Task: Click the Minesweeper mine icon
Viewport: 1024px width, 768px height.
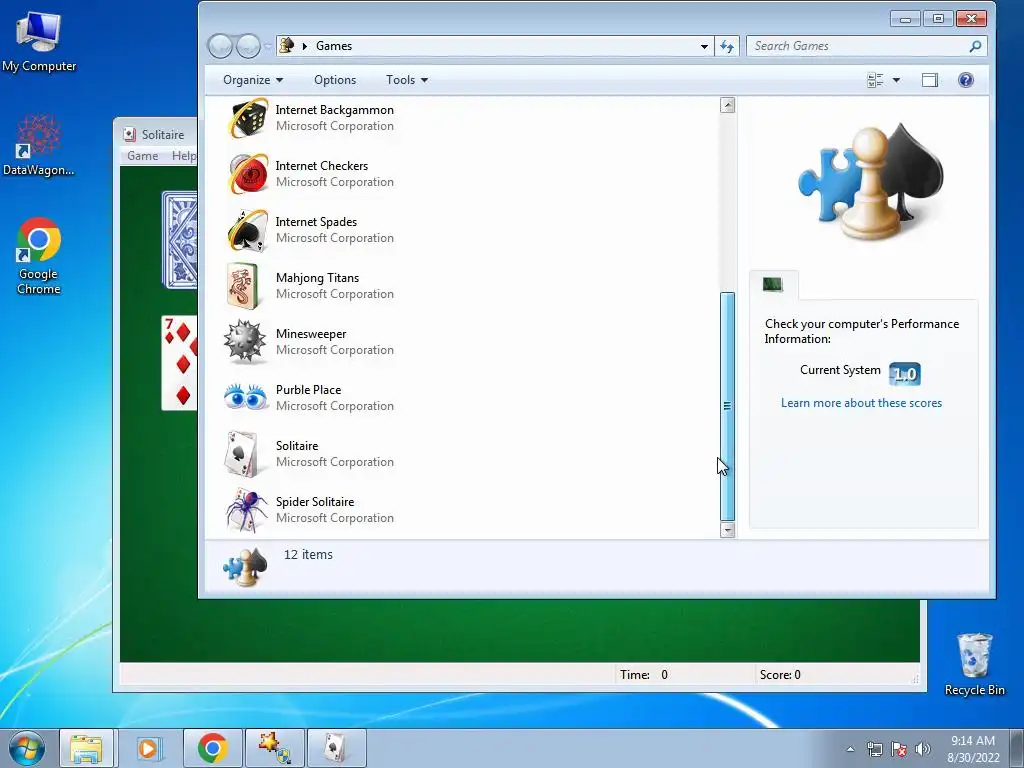Action: [x=245, y=342]
